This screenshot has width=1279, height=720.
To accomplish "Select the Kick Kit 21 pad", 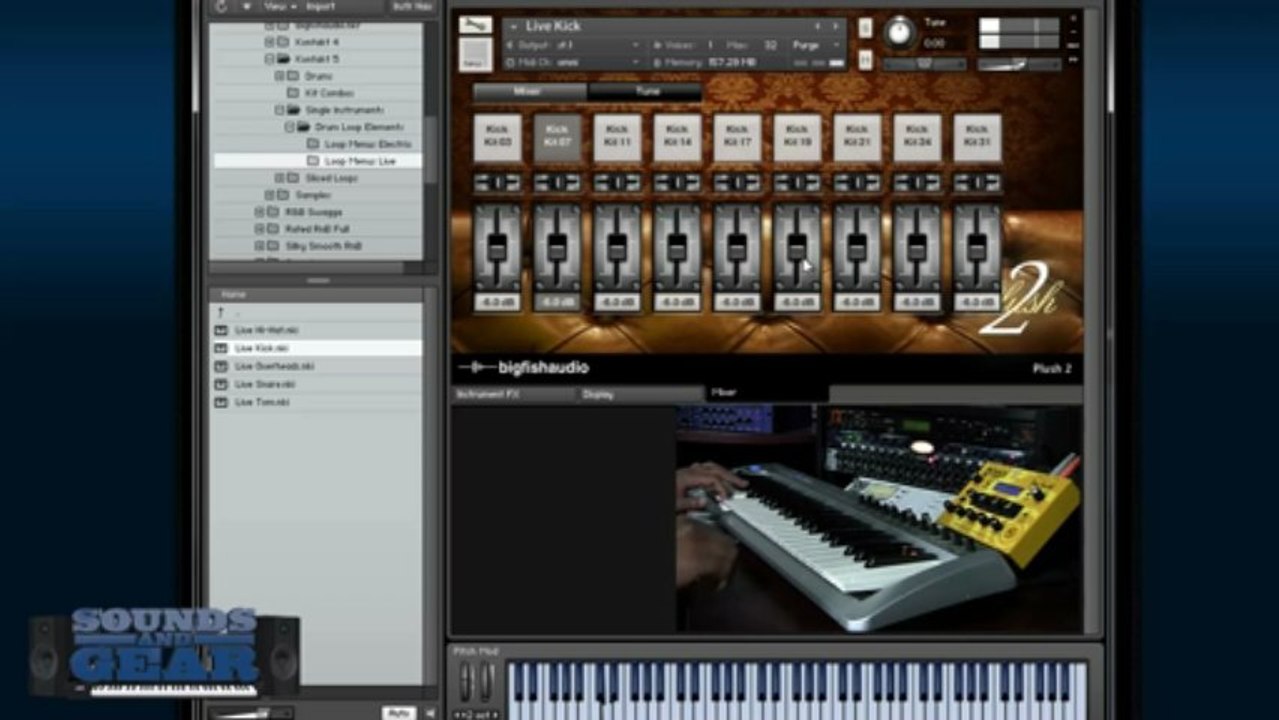I will tap(857, 137).
